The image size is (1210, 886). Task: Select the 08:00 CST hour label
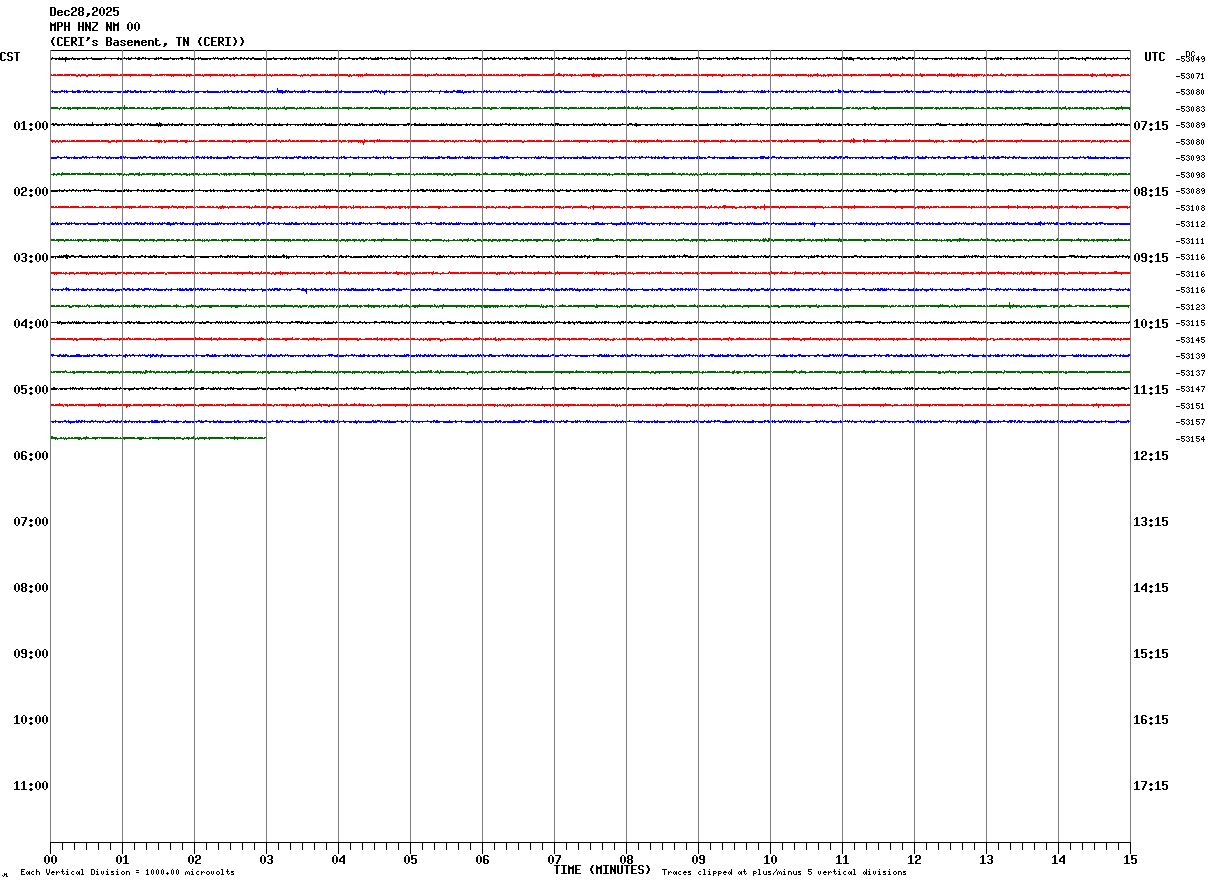31,588
